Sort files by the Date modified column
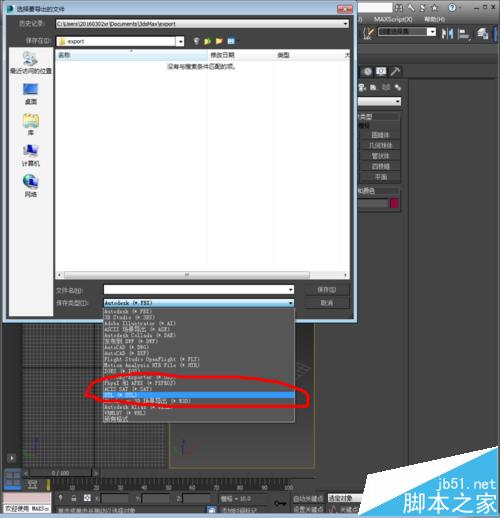Image resolution: width=500 pixels, height=518 pixels. tap(241, 55)
